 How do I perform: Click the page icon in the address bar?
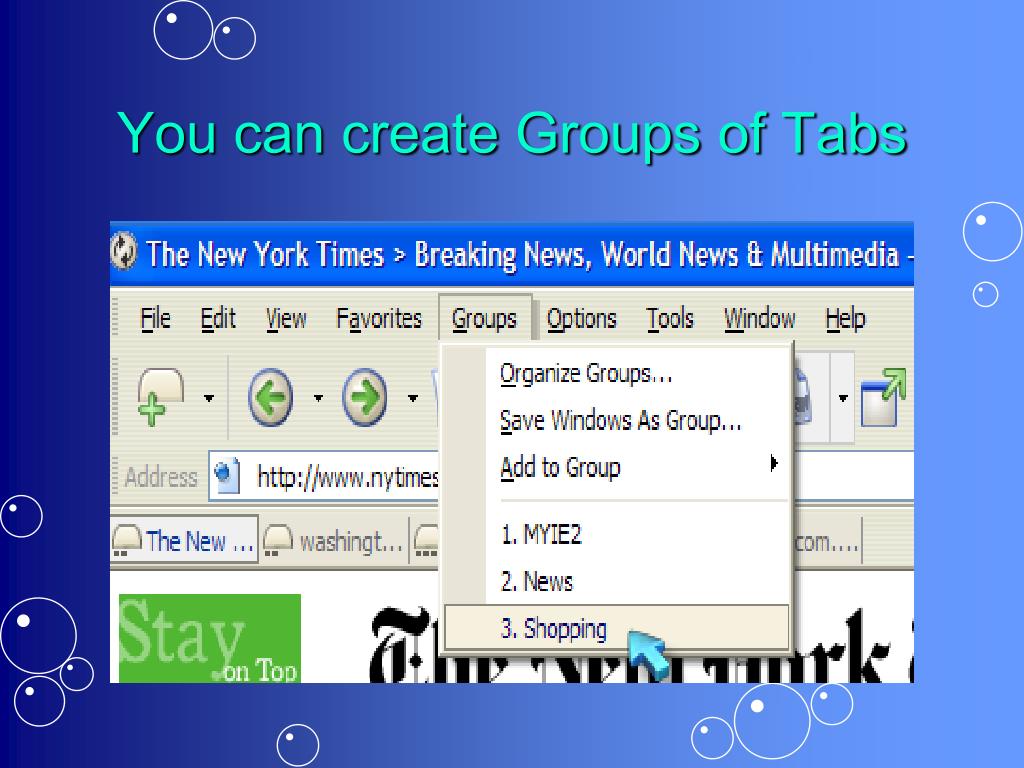[x=227, y=477]
